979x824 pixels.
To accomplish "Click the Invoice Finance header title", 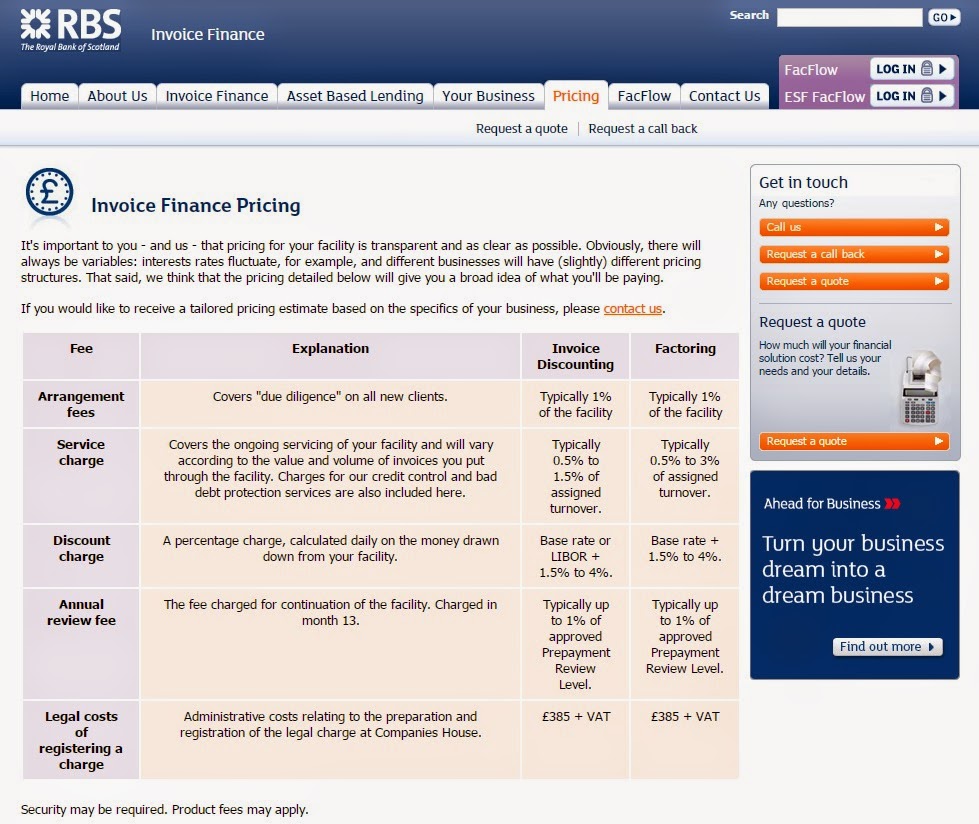I will click(207, 34).
